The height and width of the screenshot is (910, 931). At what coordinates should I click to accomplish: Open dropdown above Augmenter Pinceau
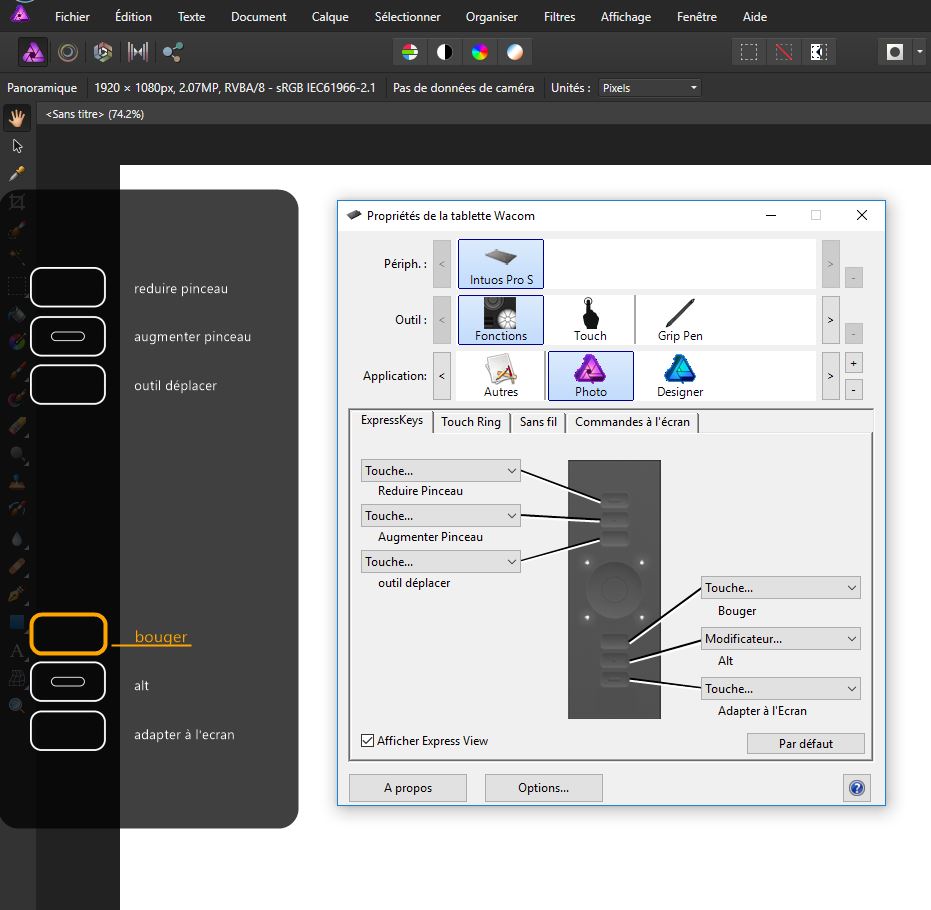click(x=441, y=516)
